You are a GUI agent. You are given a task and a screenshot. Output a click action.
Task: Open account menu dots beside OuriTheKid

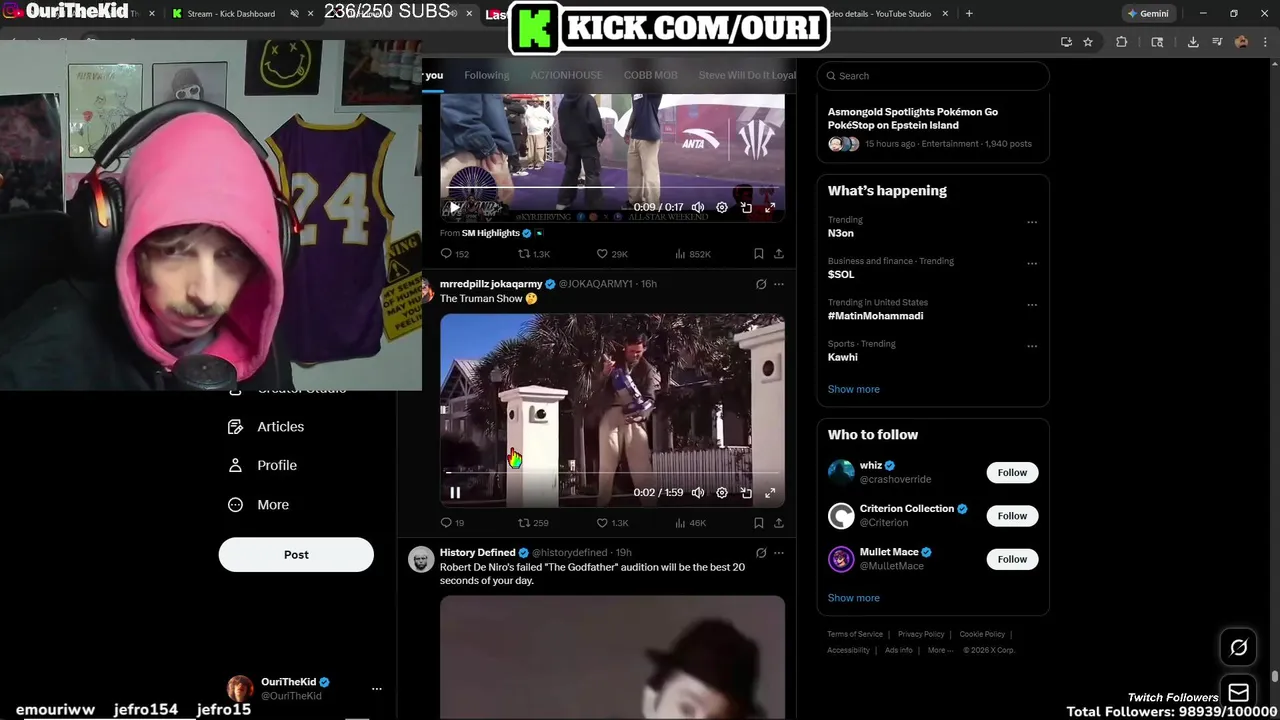377,689
